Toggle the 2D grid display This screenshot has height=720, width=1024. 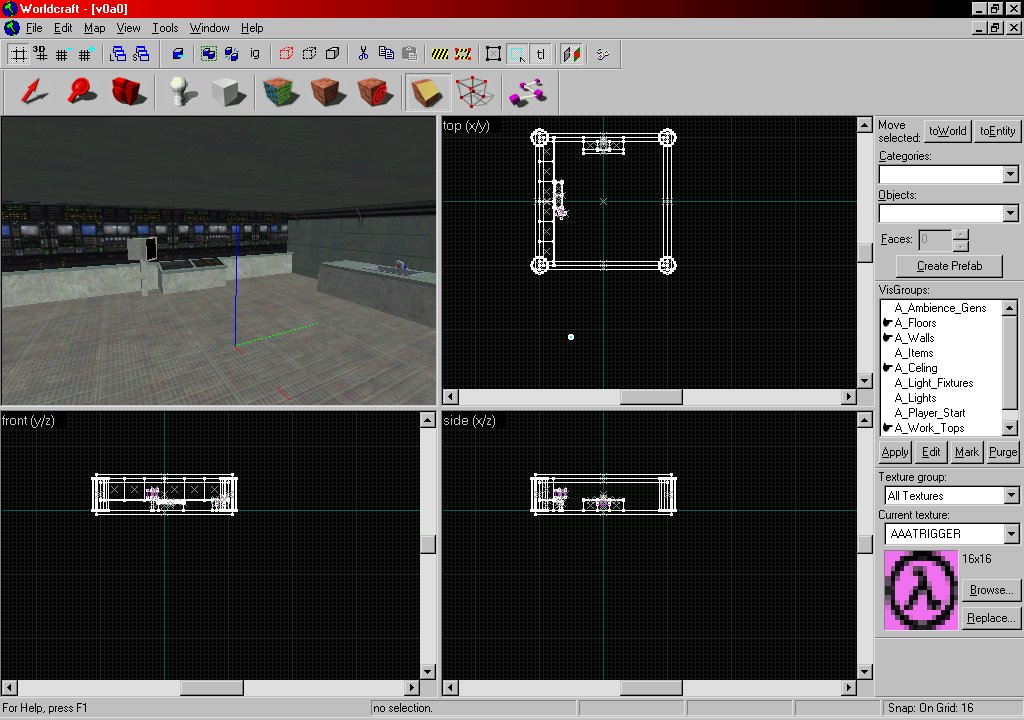point(19,54)
